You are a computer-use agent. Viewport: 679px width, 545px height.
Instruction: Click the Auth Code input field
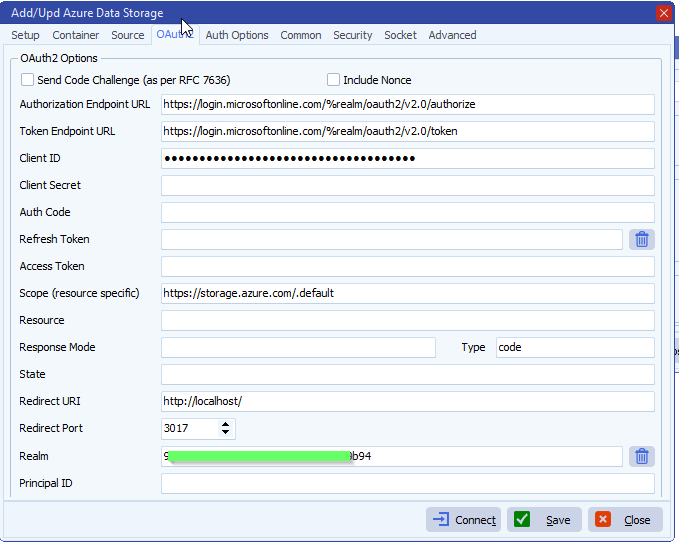point(407,212)
